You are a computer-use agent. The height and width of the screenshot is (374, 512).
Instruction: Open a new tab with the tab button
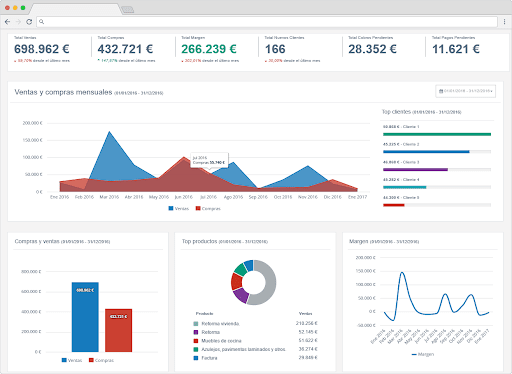127,9
